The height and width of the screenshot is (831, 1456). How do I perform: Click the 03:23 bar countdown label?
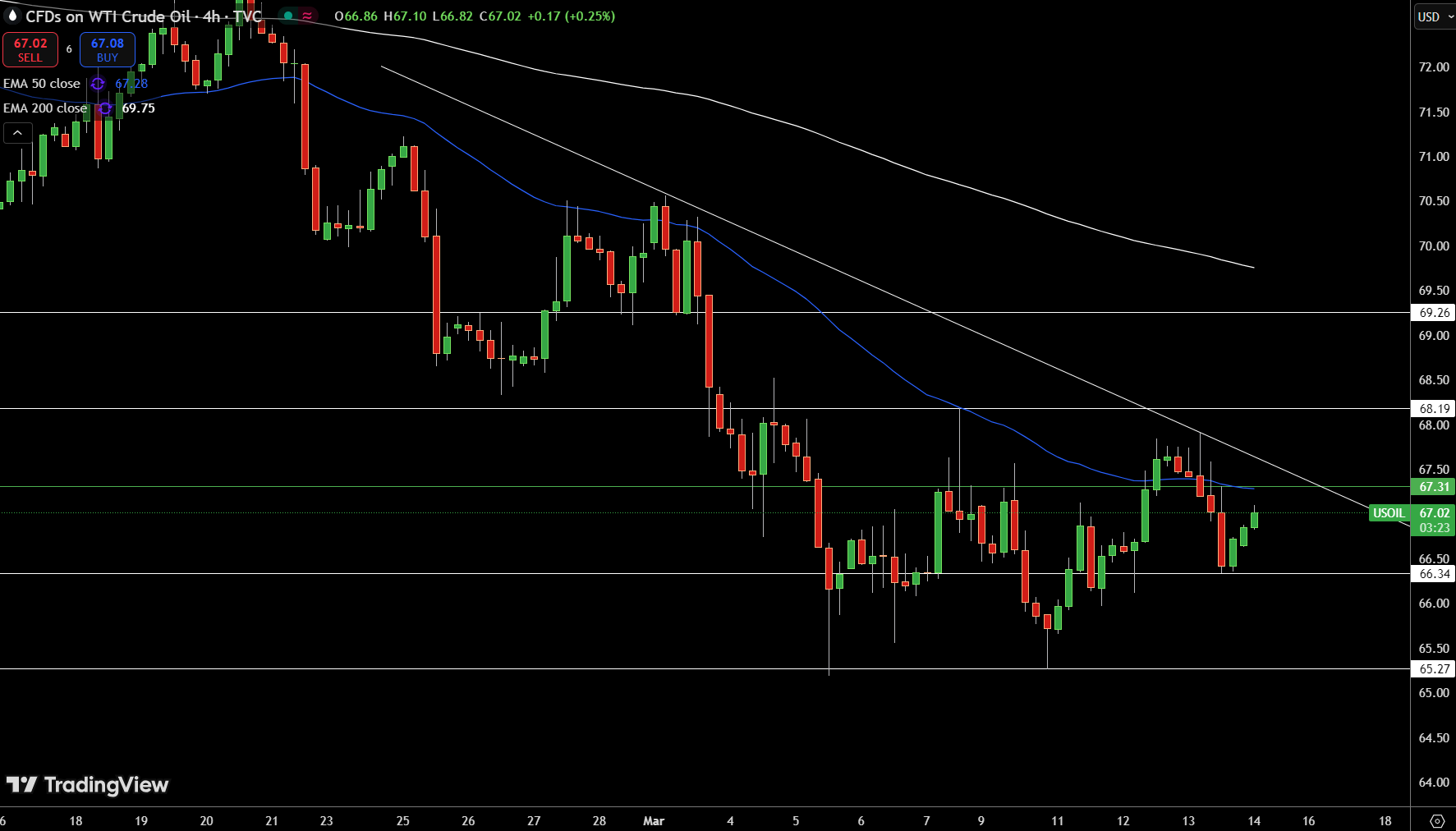(1434, 528)
